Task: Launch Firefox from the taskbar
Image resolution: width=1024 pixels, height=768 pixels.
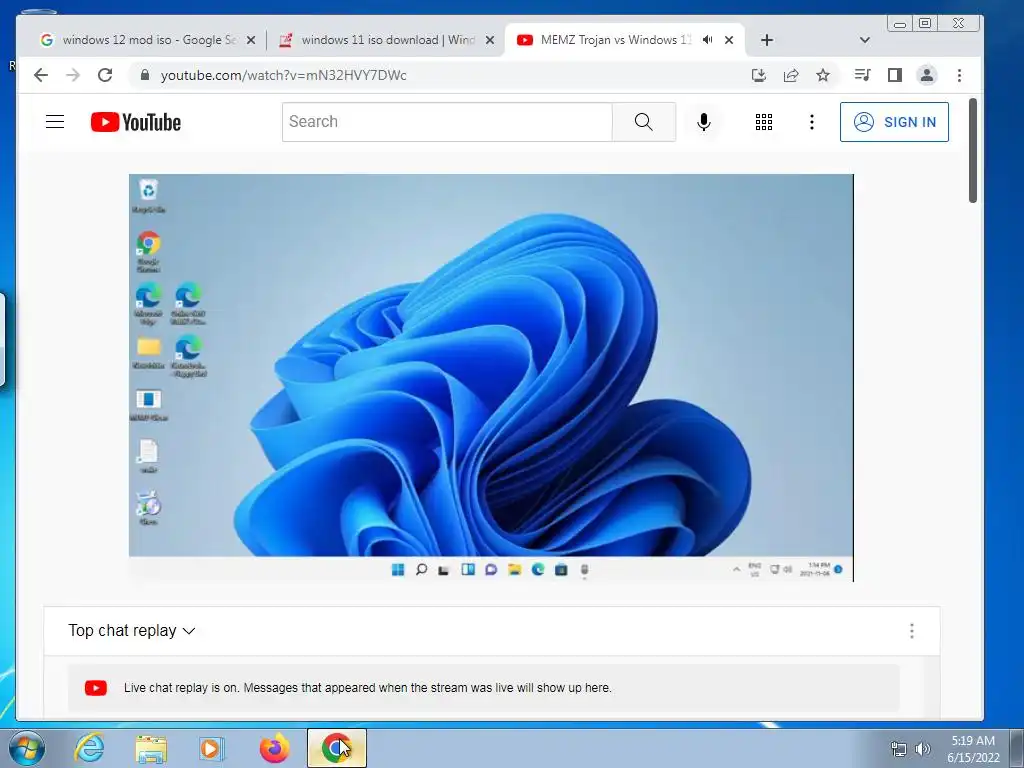Action: point(274,748)
